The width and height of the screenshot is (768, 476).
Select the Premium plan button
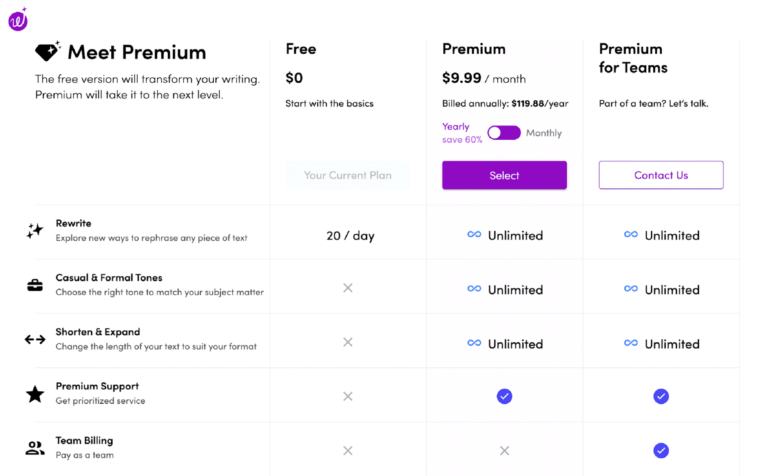coord(504,175)
